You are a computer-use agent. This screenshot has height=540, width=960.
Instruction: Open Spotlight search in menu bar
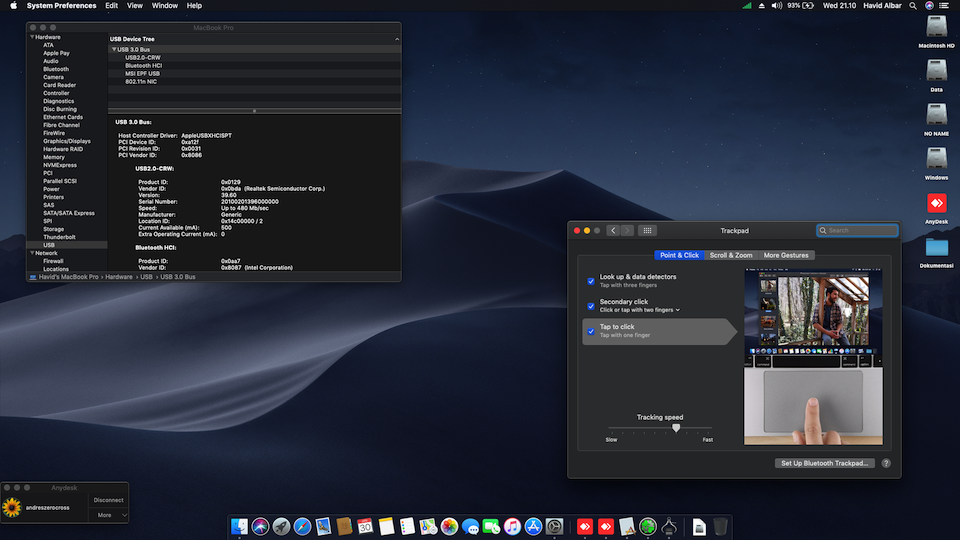coord(913,6)
